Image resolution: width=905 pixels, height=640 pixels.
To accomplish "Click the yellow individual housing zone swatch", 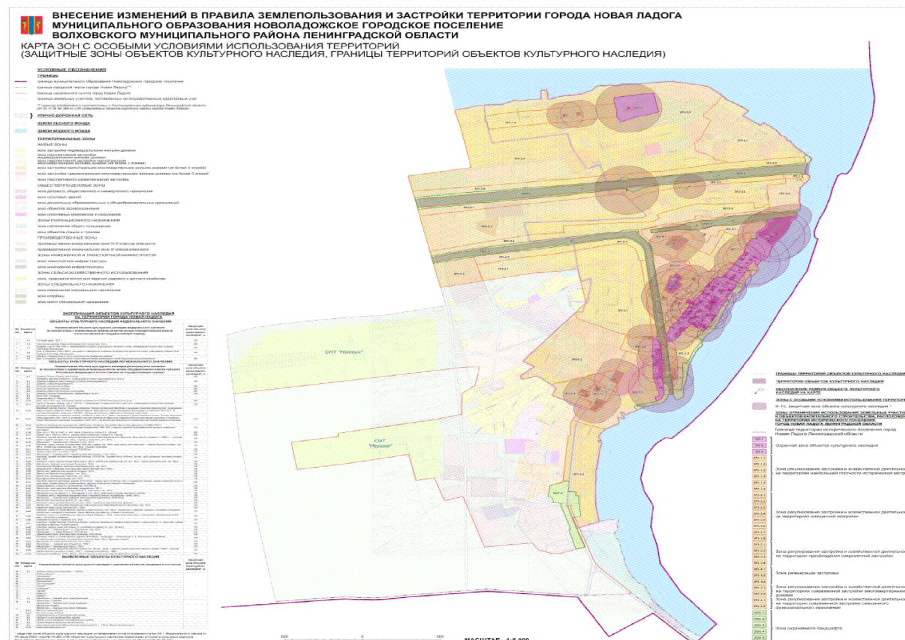I will pos(21,150).
